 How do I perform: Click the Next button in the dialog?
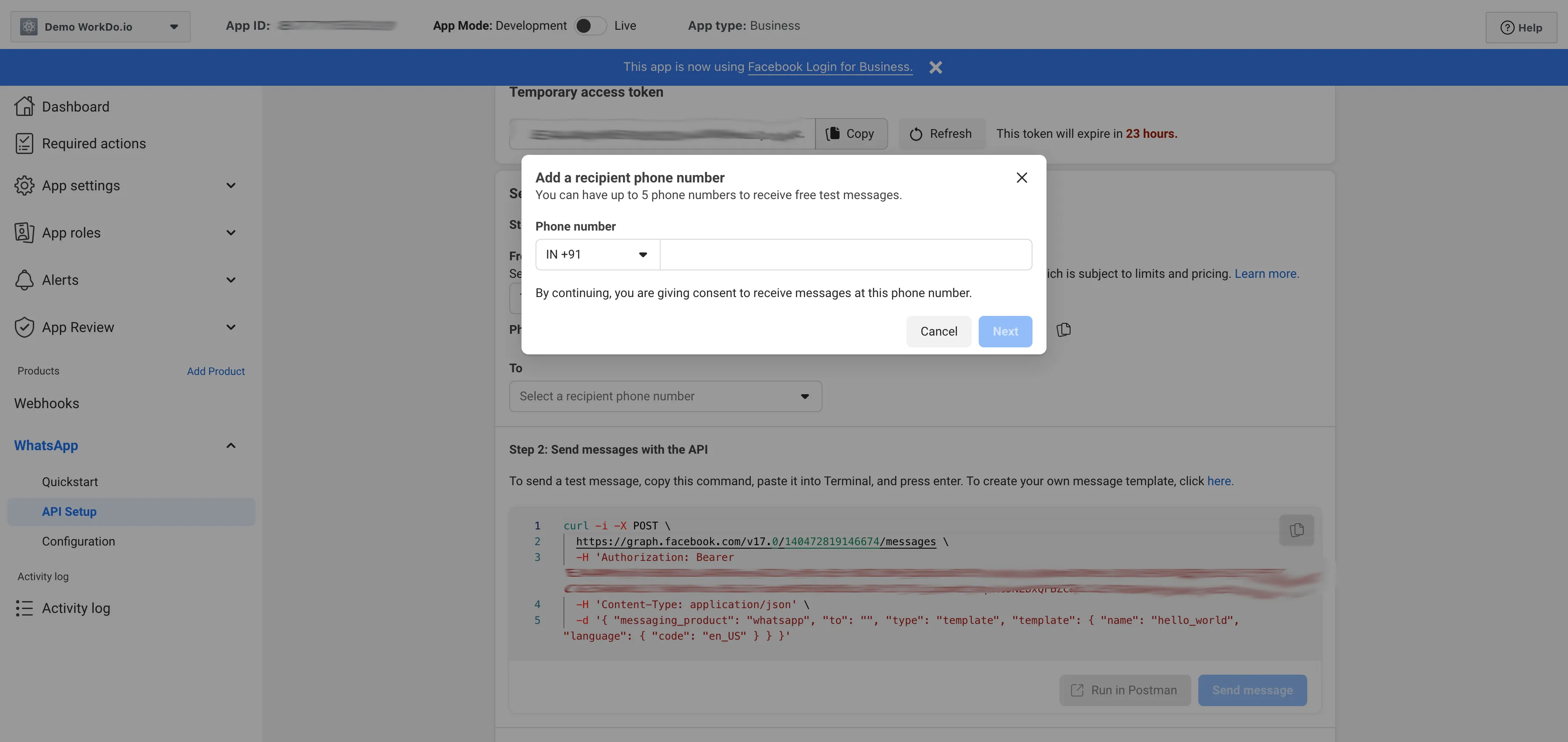tap(1005, 331)
